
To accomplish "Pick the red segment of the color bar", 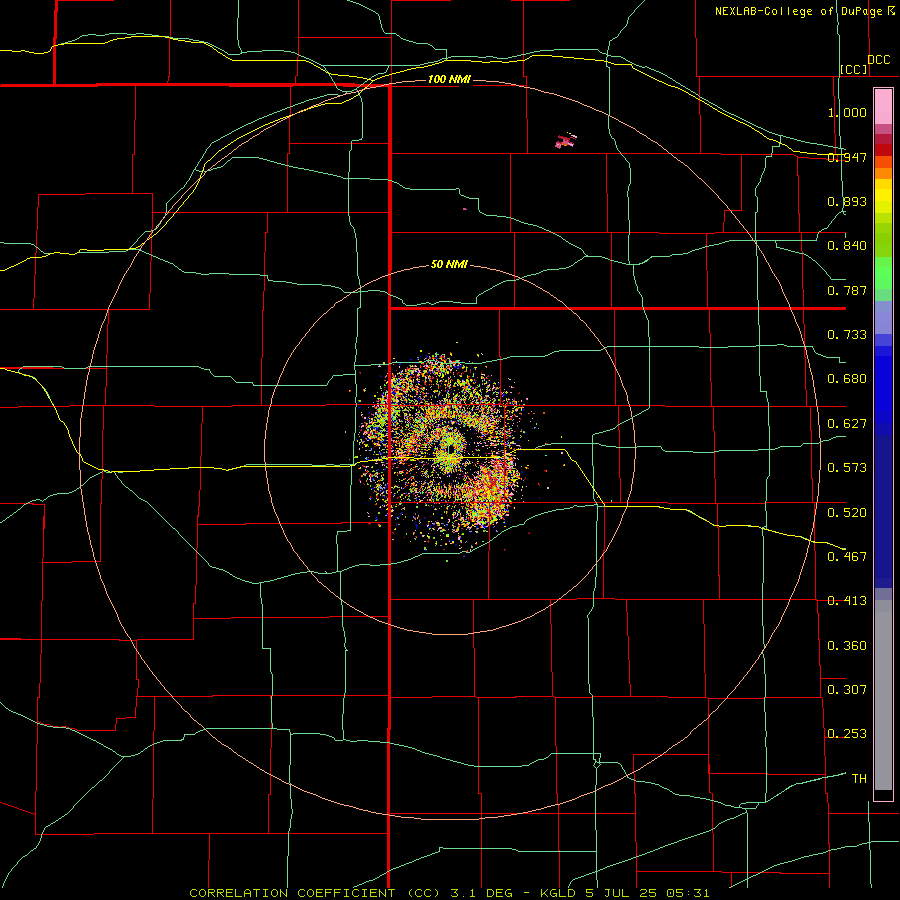I will [x=883, y=150].
